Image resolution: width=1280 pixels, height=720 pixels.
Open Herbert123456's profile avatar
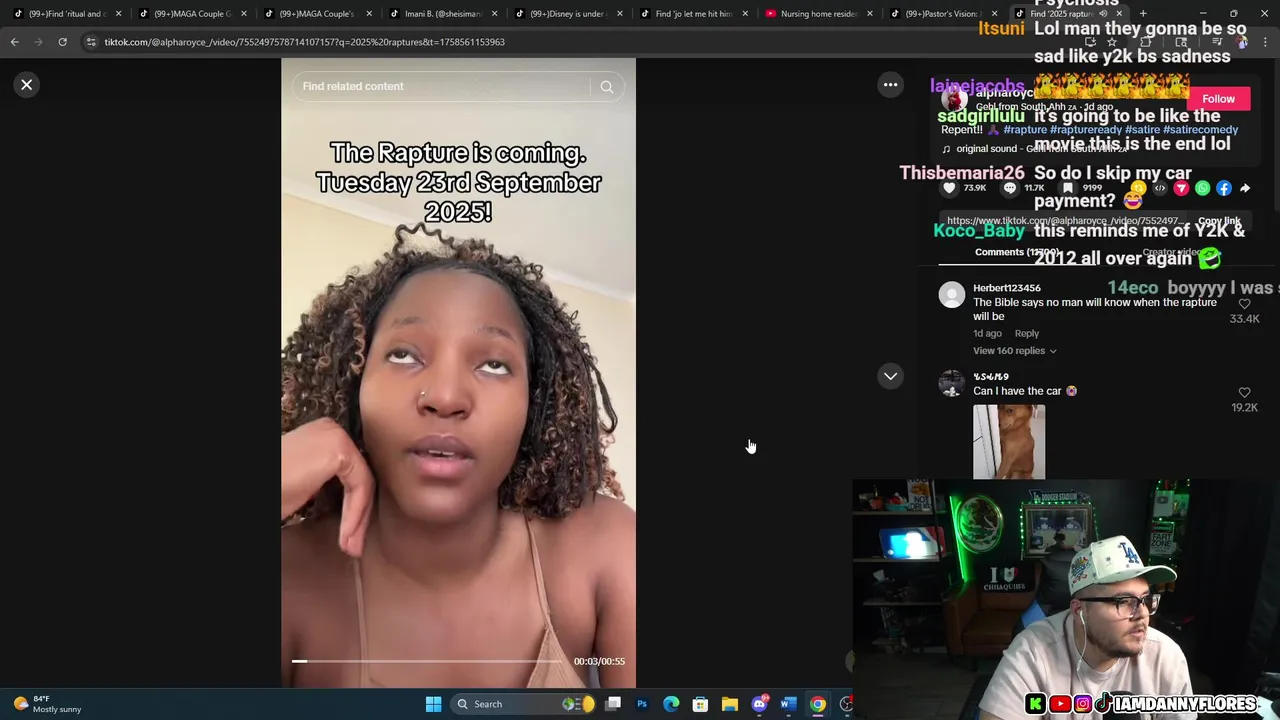pos(952,295)
